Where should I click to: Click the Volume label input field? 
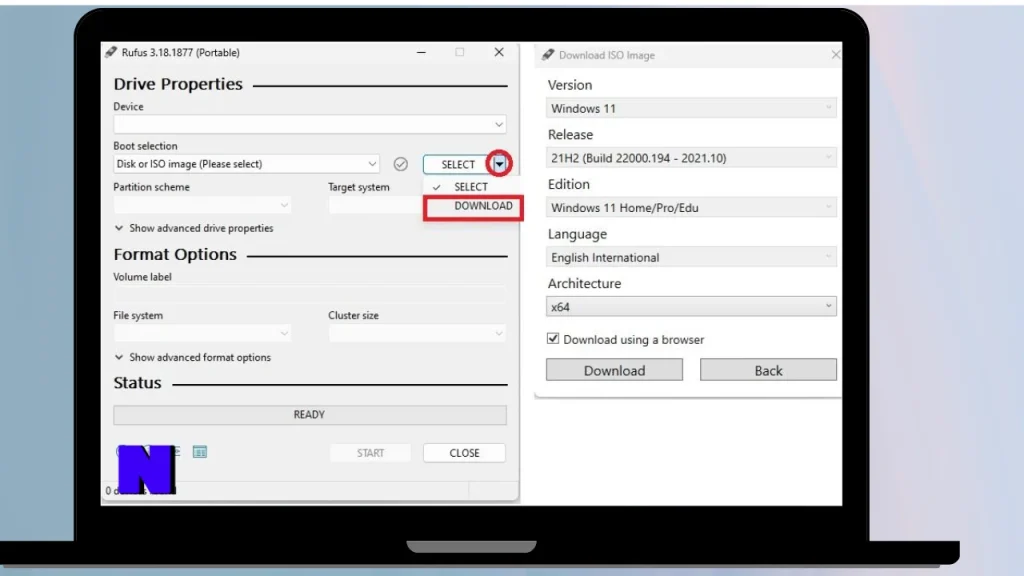click(x=310, y=294)
